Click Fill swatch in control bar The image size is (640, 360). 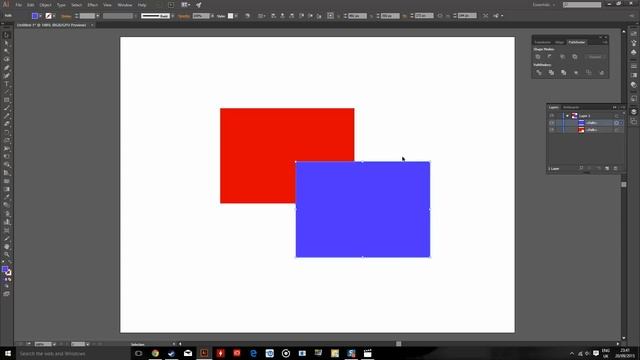click(35, 16)
